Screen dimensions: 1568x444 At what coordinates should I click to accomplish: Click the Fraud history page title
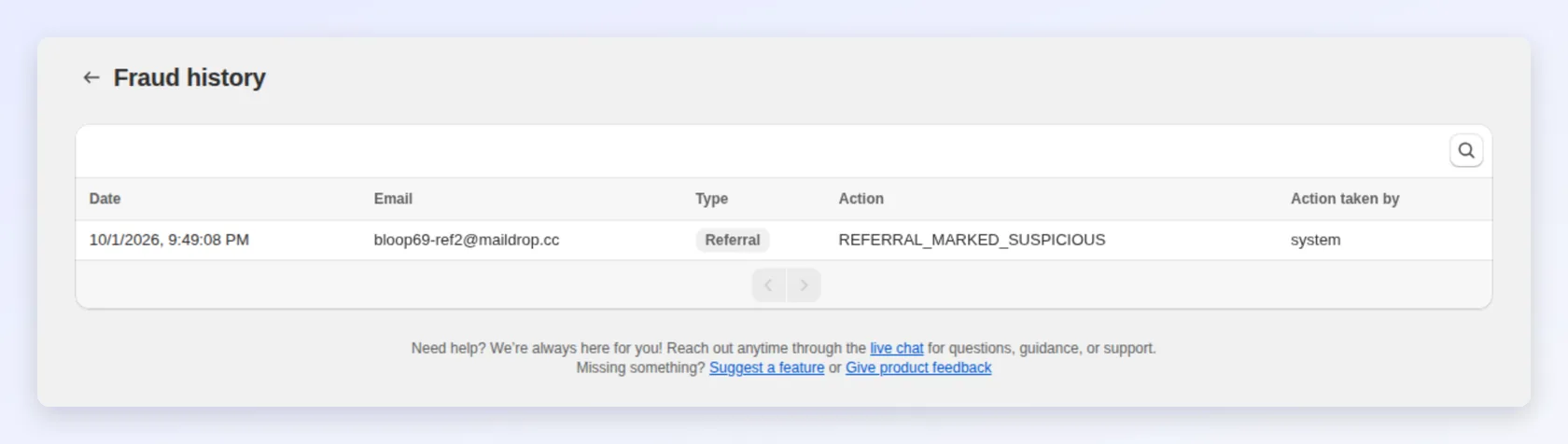189,77
